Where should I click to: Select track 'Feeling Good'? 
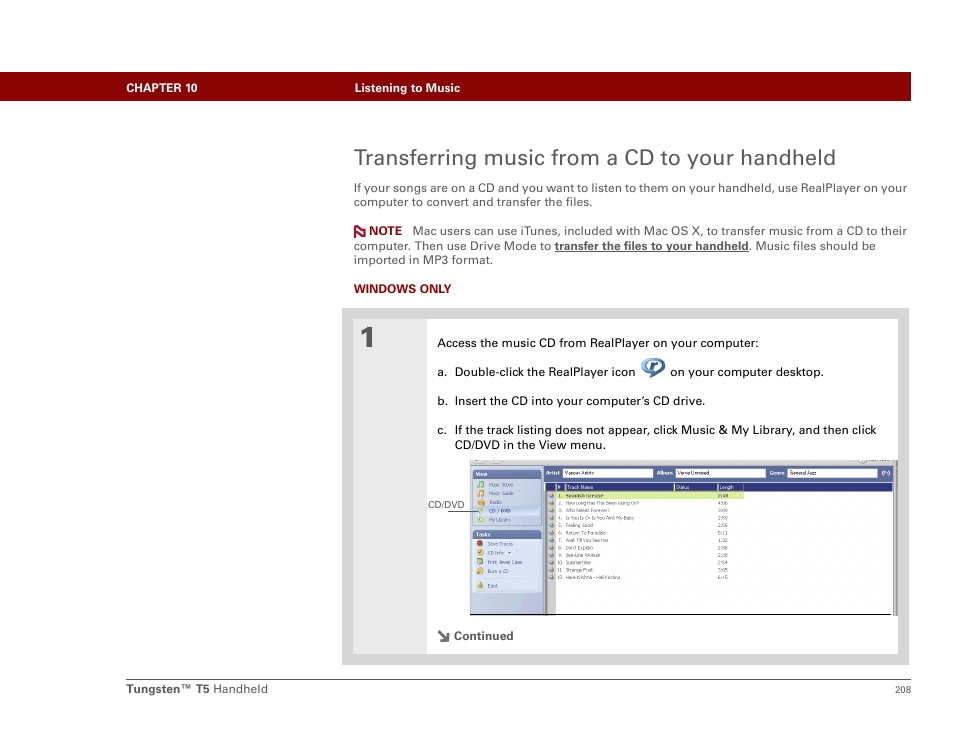click(x=579, y=525)
